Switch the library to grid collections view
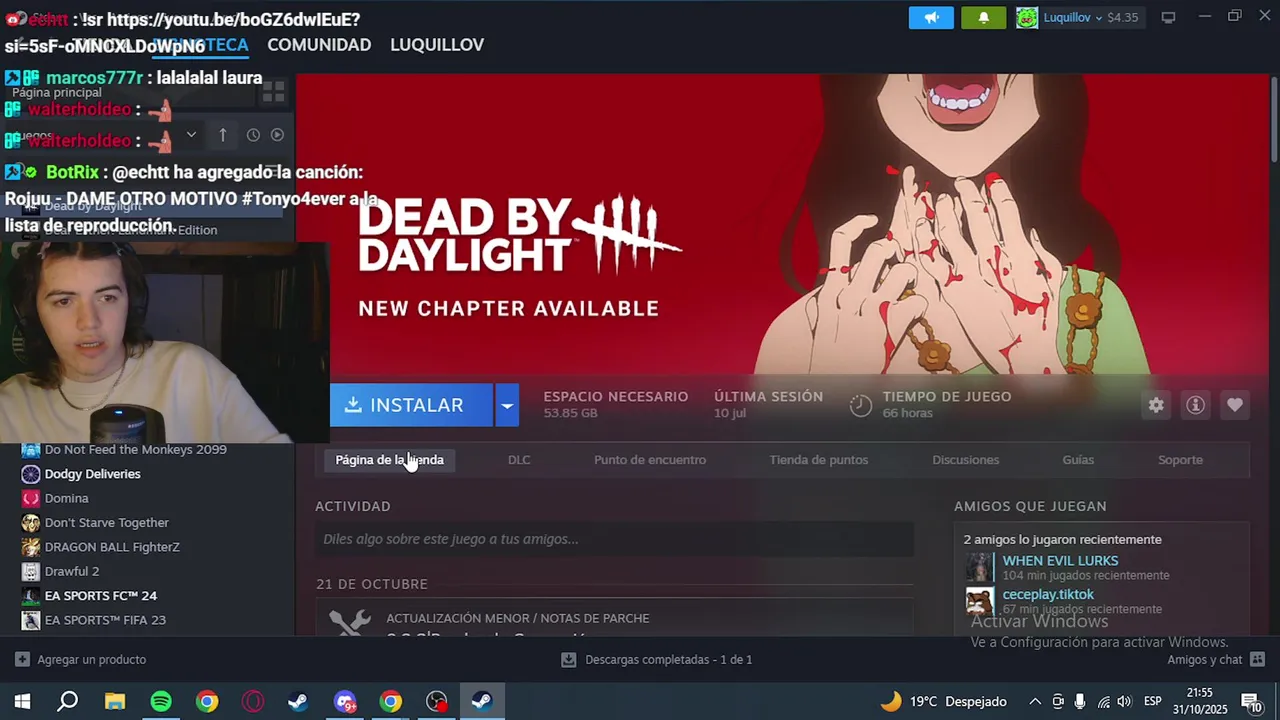Image resolution: width=1280 pixels, height=720 pixels. tap(273, 92)
